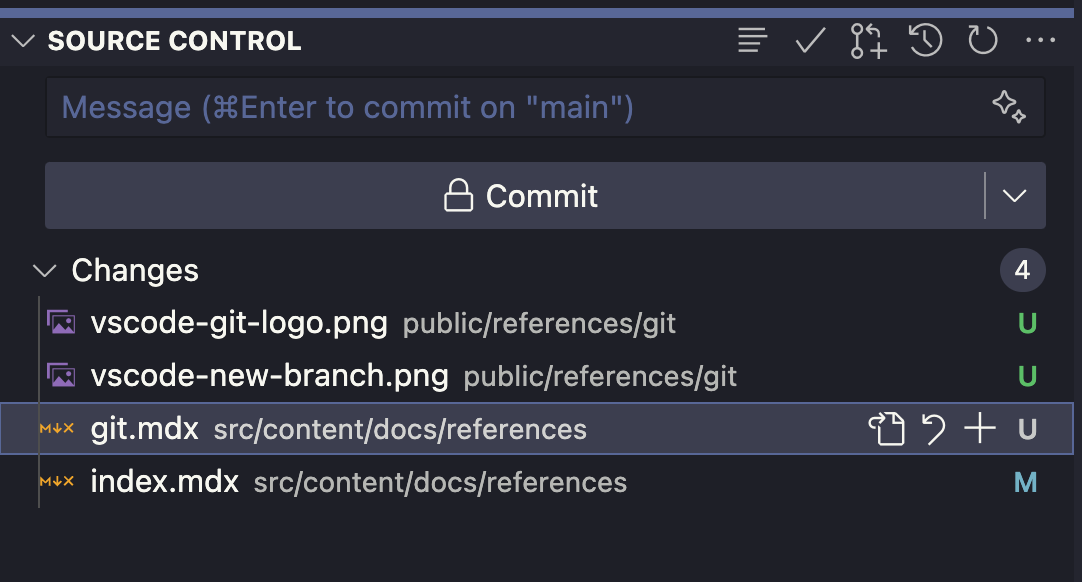Toggle the view mode icon in Source Control
This screenshot has height=582, width=1082.
pyautogui.click(x=752, y=40)
